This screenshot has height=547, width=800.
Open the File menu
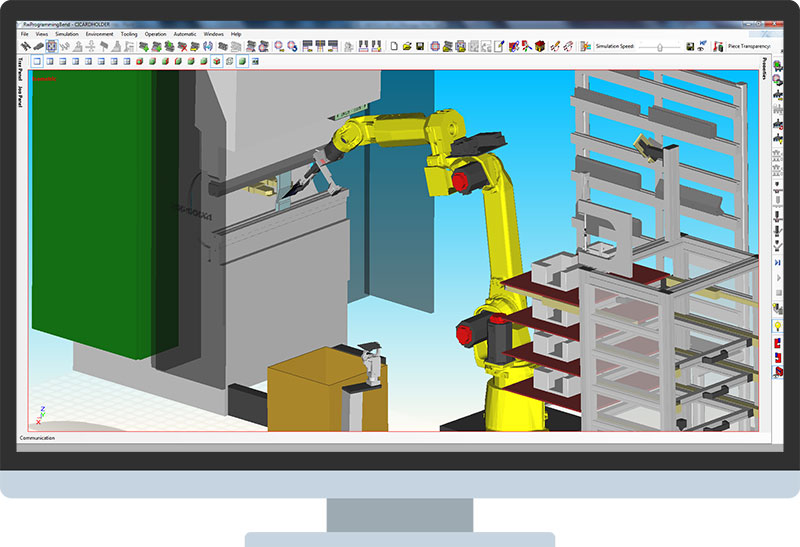pyautogui.click(x=25, y=34)
